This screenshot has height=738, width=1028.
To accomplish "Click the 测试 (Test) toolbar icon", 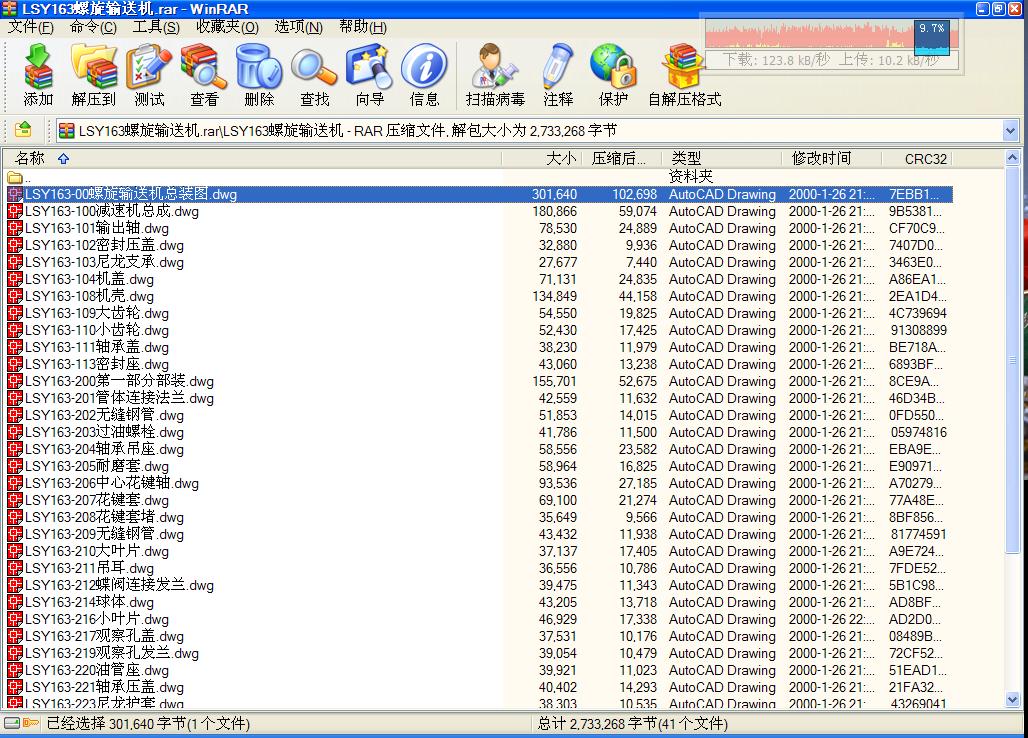I will (149, 67).
